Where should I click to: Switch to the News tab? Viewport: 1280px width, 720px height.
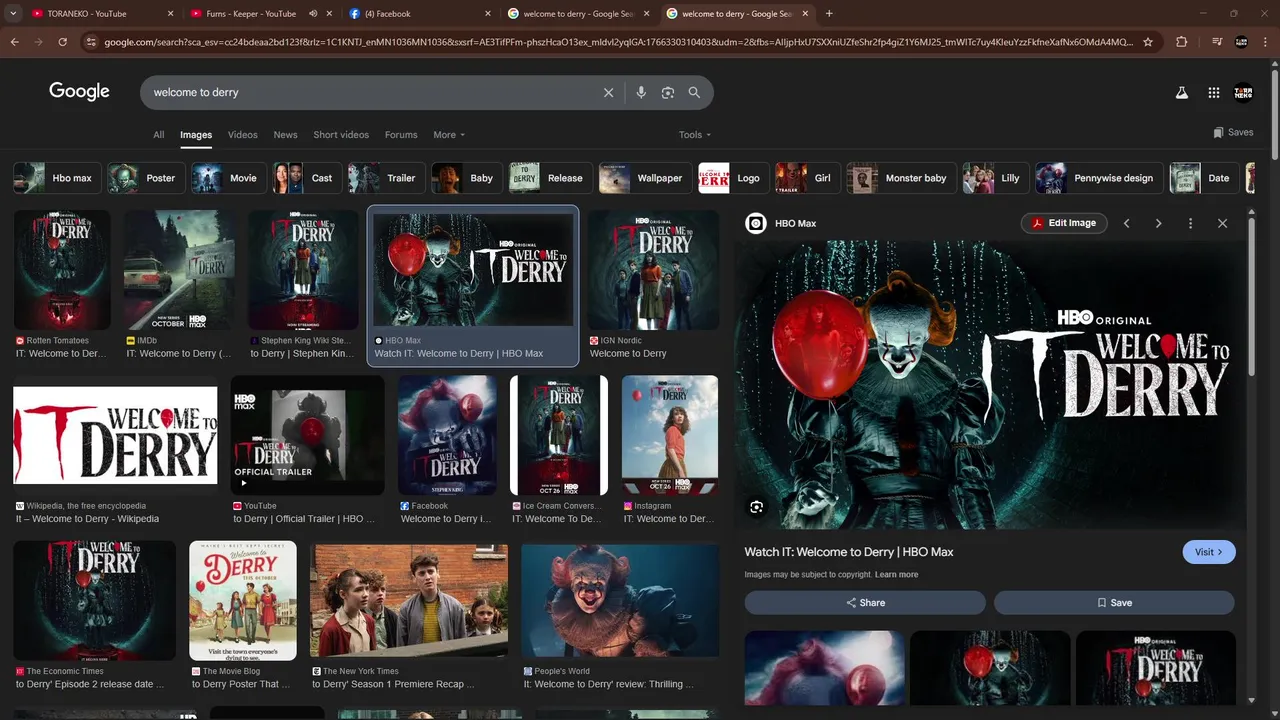pyautogui.click(x=285, y=135)
